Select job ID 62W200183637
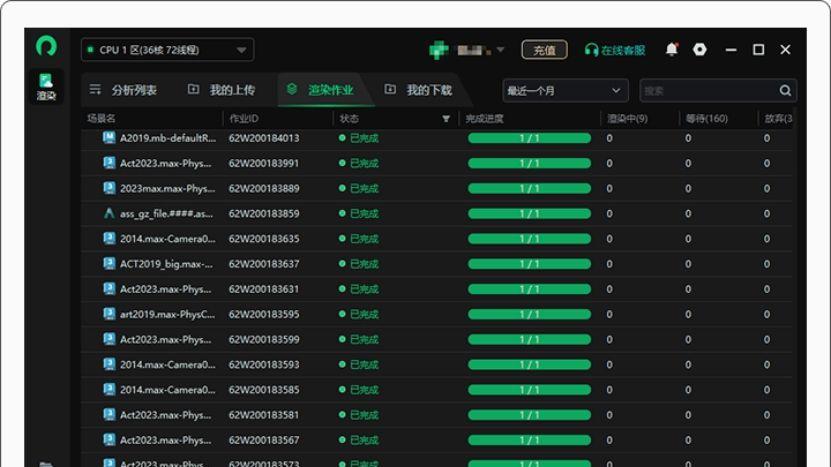The image size is (831, 467). pos(264,264)
